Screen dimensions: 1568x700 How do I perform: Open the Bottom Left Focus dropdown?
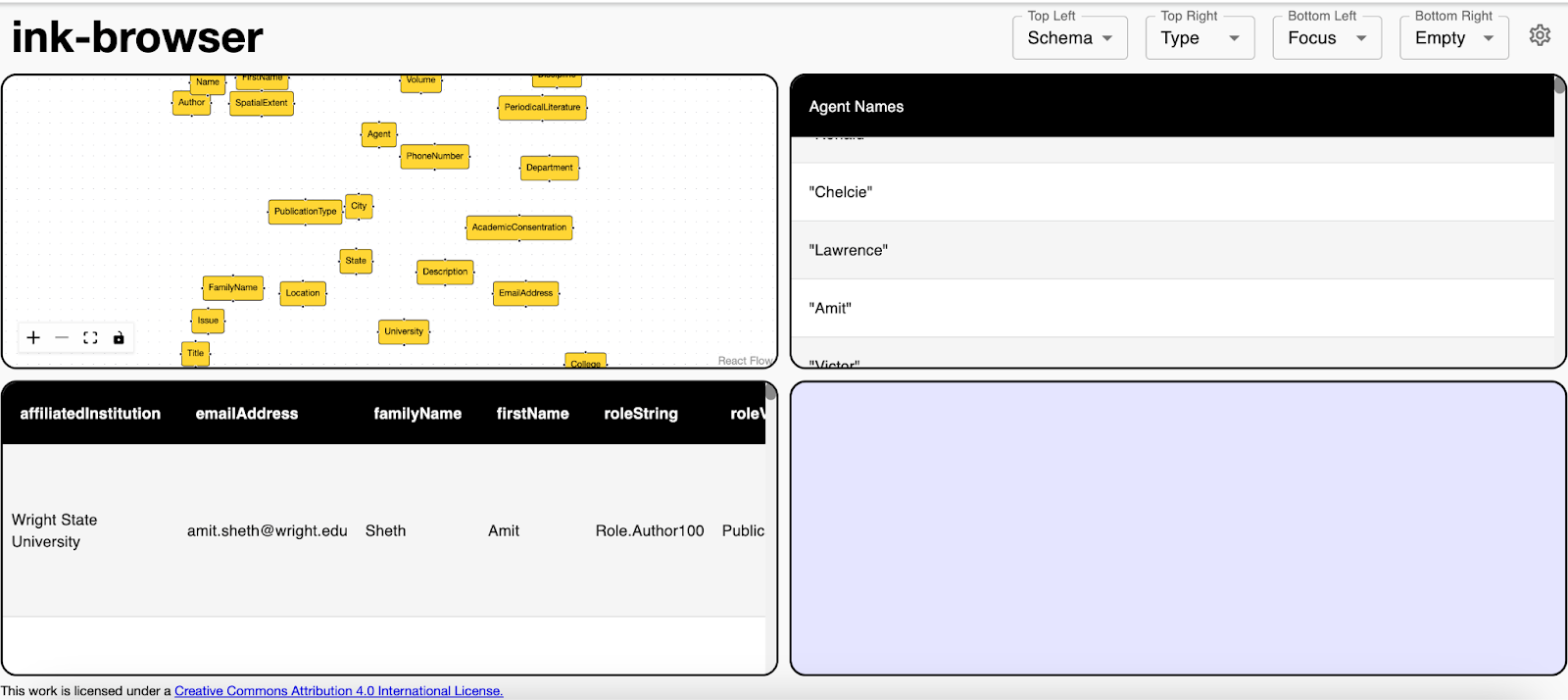point(1327,38)
